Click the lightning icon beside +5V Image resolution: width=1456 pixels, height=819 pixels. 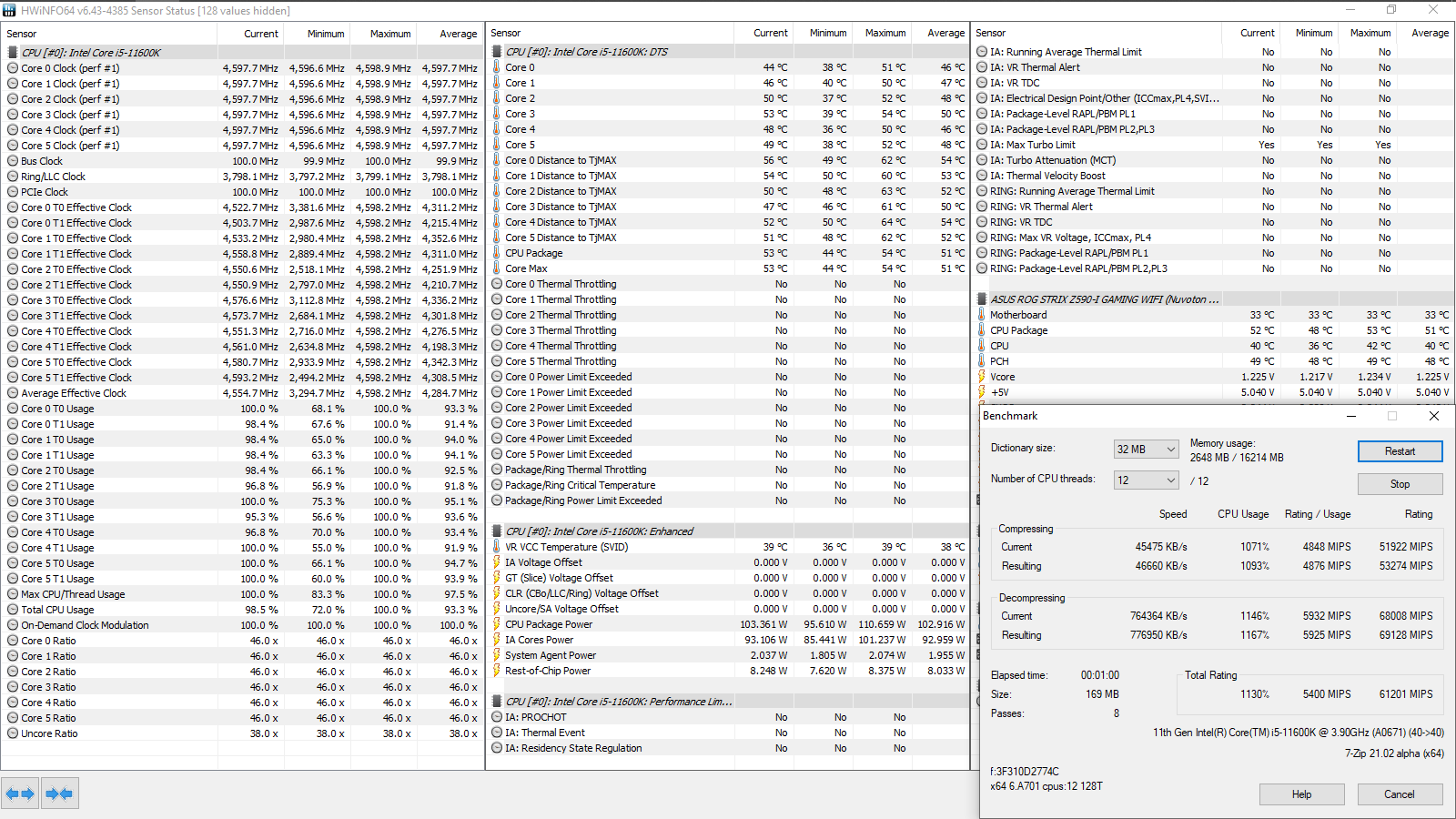[982, 392]
